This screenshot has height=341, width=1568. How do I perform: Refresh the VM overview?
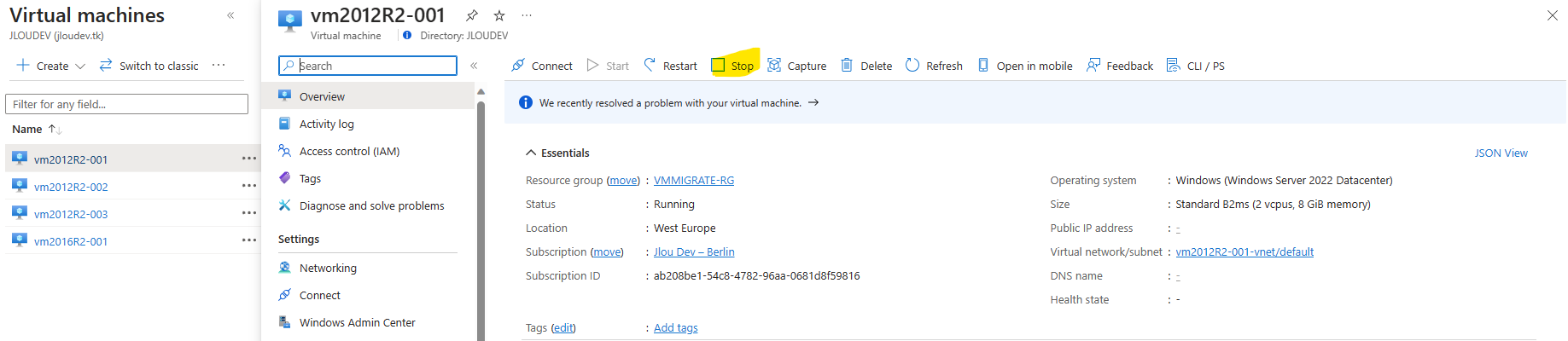(934, 66)
